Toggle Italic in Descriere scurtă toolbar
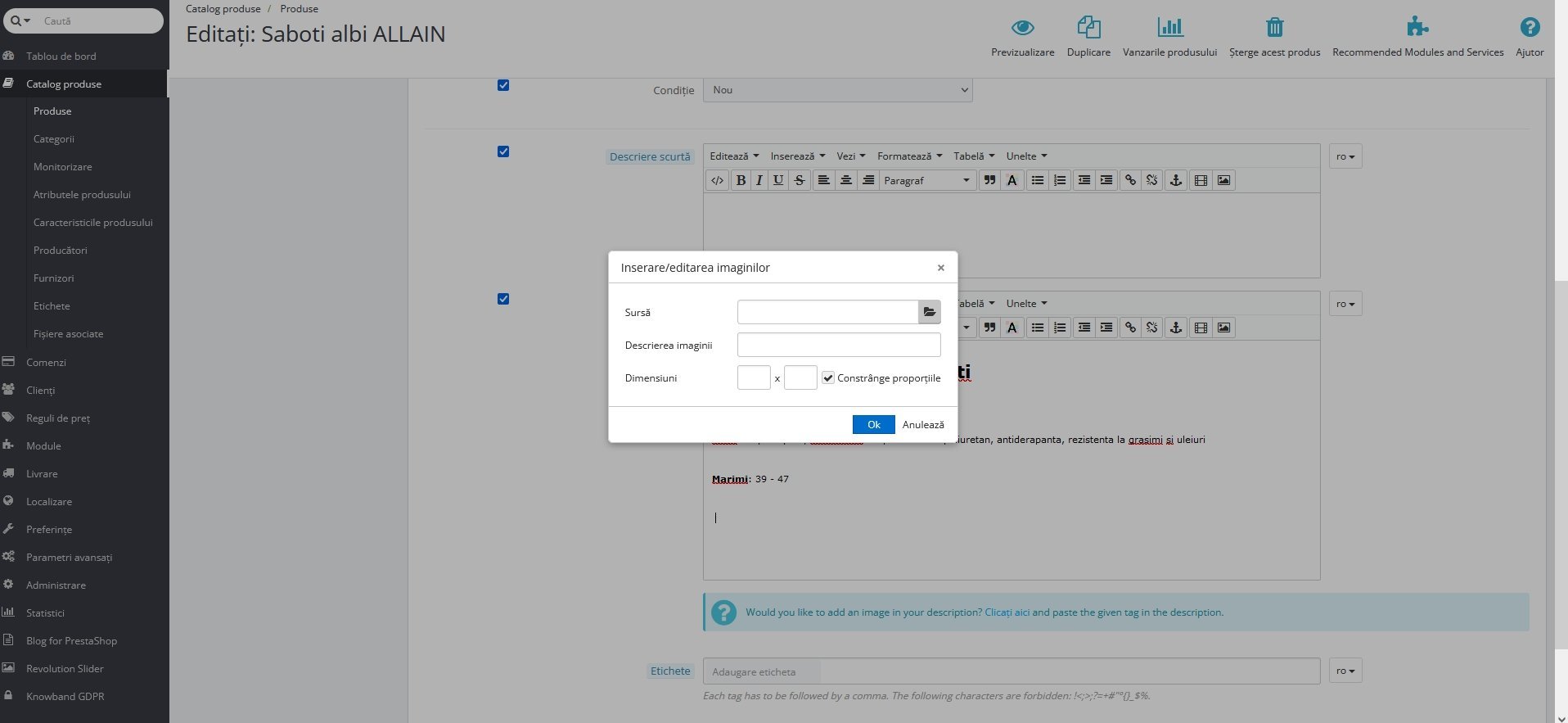The image size is (1568, 723). coord(759,180)
